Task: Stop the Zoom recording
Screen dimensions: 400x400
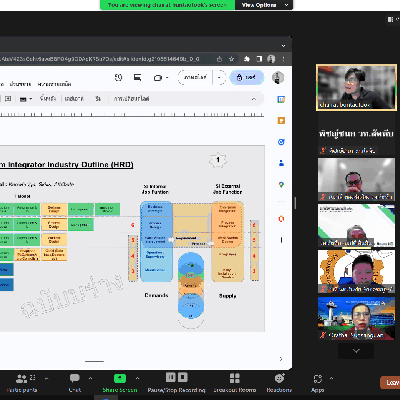Action: [x=183, y=377]
